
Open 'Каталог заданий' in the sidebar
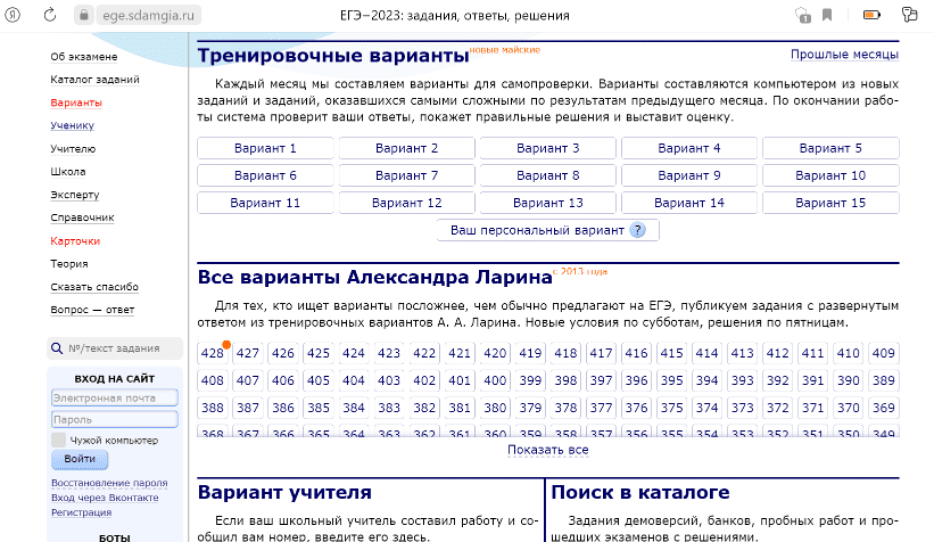95,79
